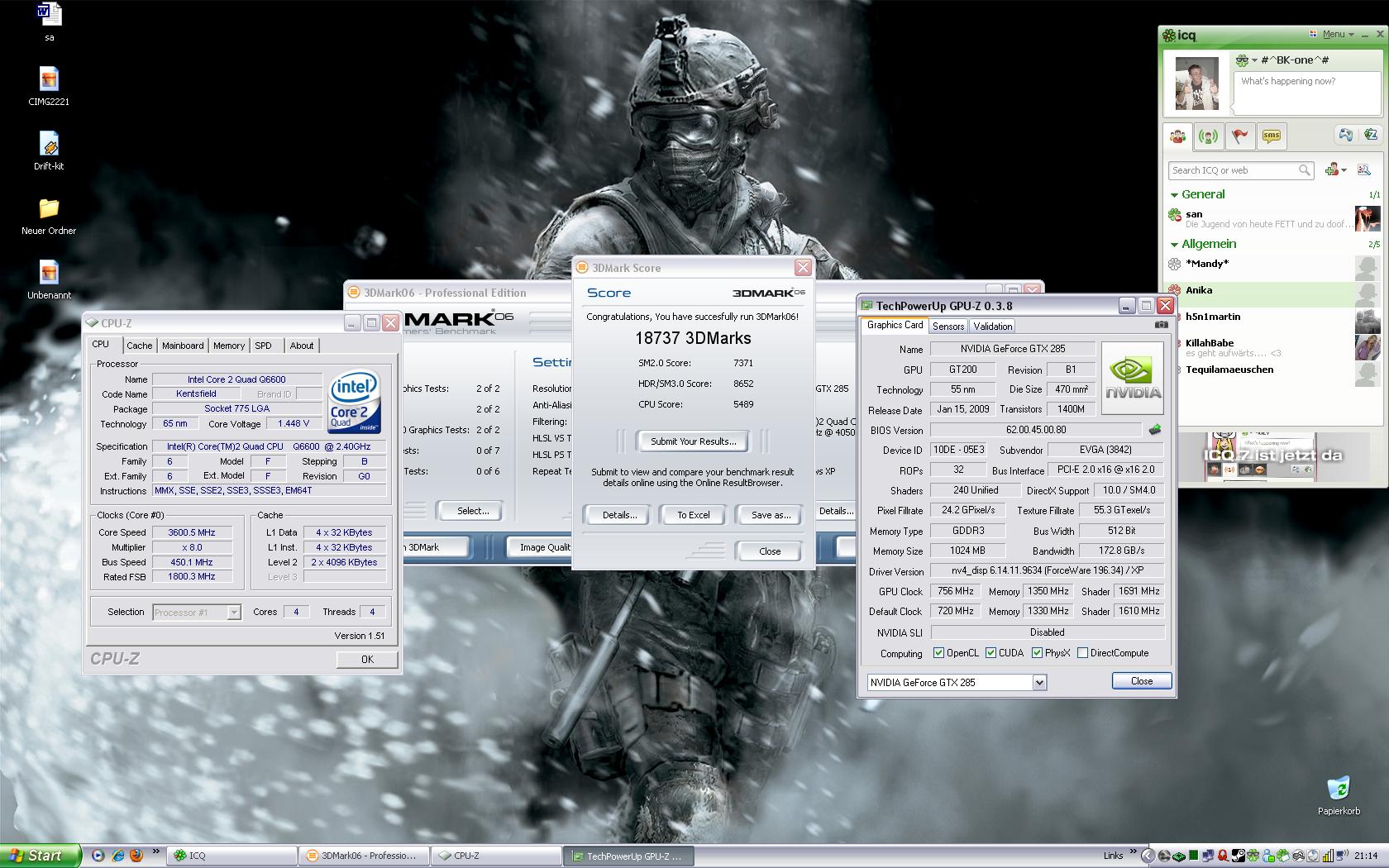This screenshot has width=1389, height=868.
Task: Select the Drift-kit desktop icon
Action: click(49, 151)
